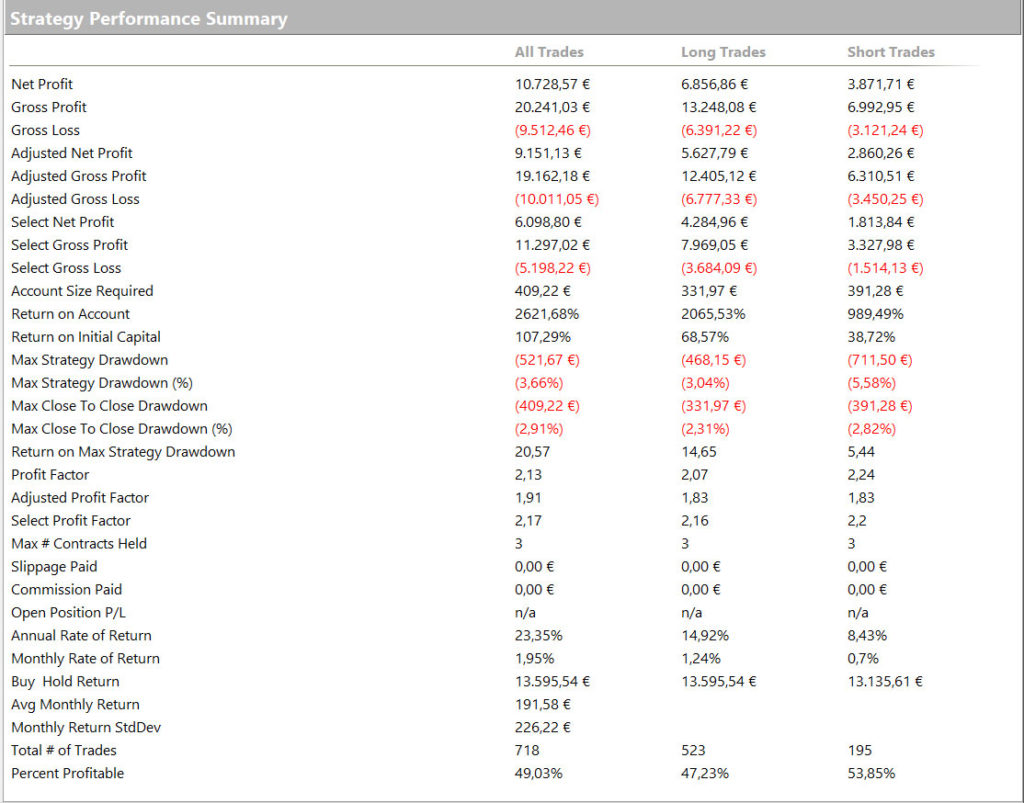The image size is (1024, 803).
Task: Select the Max Strategy Drawdown label
Action: tap(89, 360)
